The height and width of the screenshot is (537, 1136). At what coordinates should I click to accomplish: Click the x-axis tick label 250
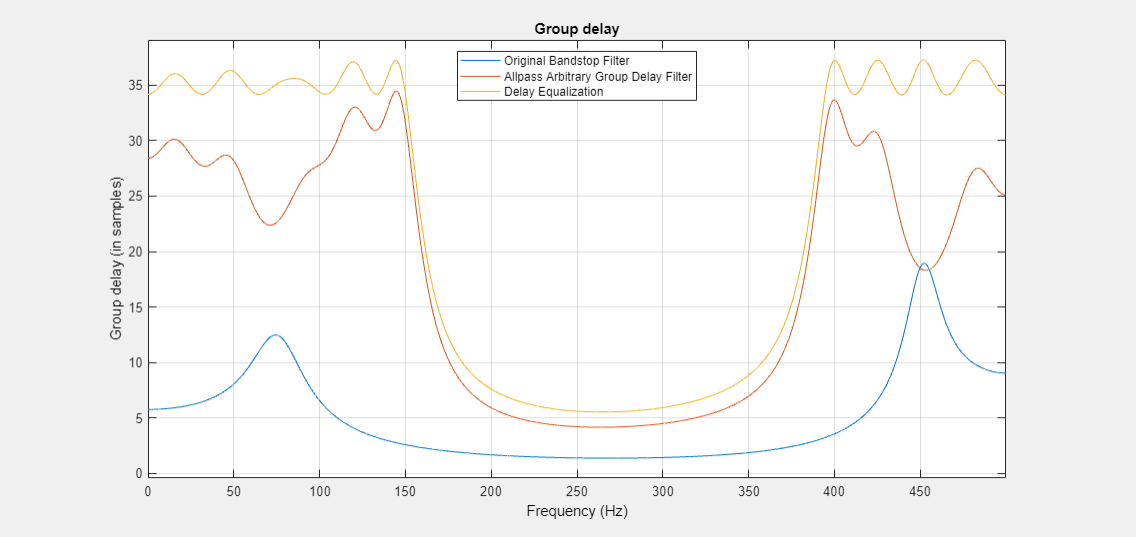click(x=576, y=491)
